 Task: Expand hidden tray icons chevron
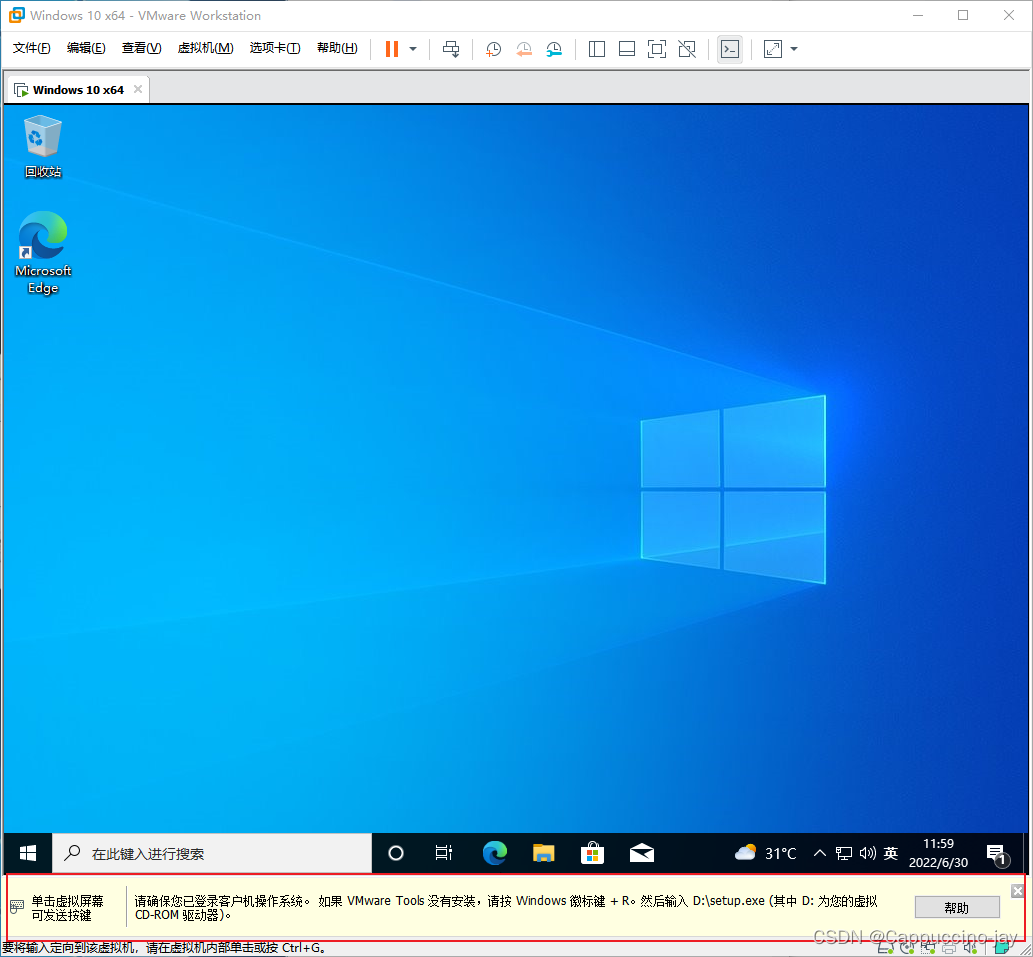click(x=820, y=854)
